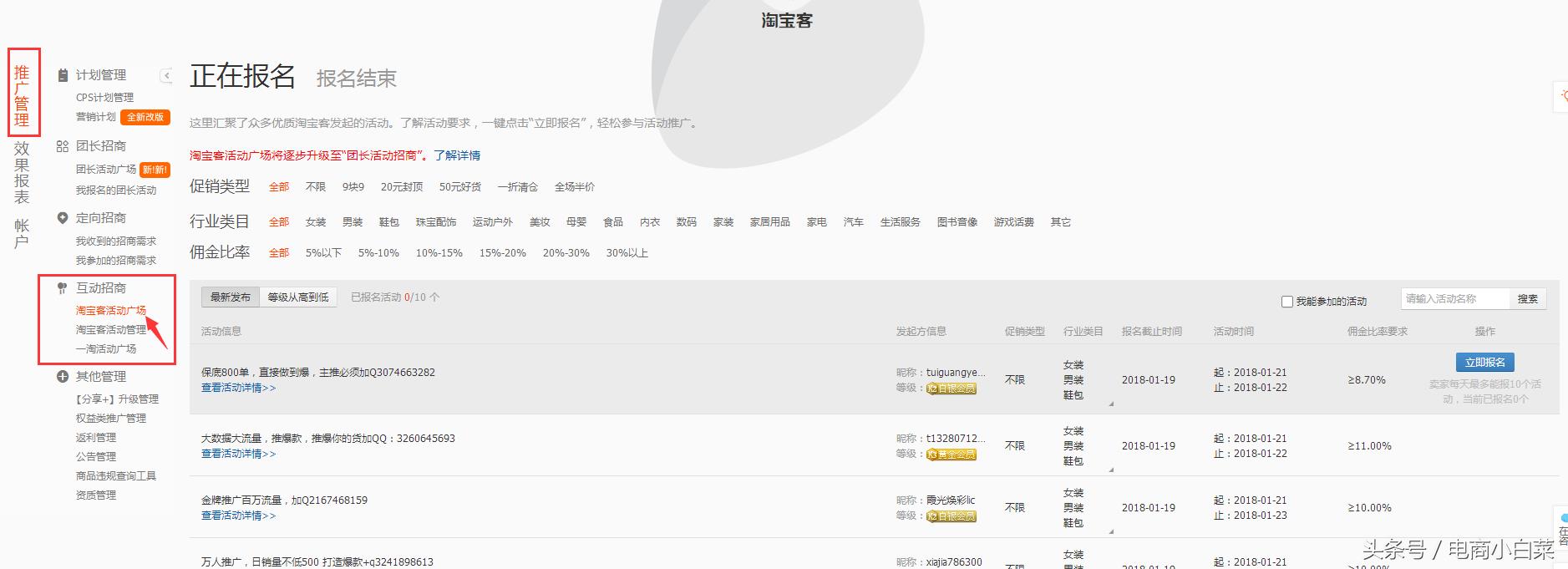Open 商品违规查询工具
1568x569 pixels.
(x=116, y=476)
